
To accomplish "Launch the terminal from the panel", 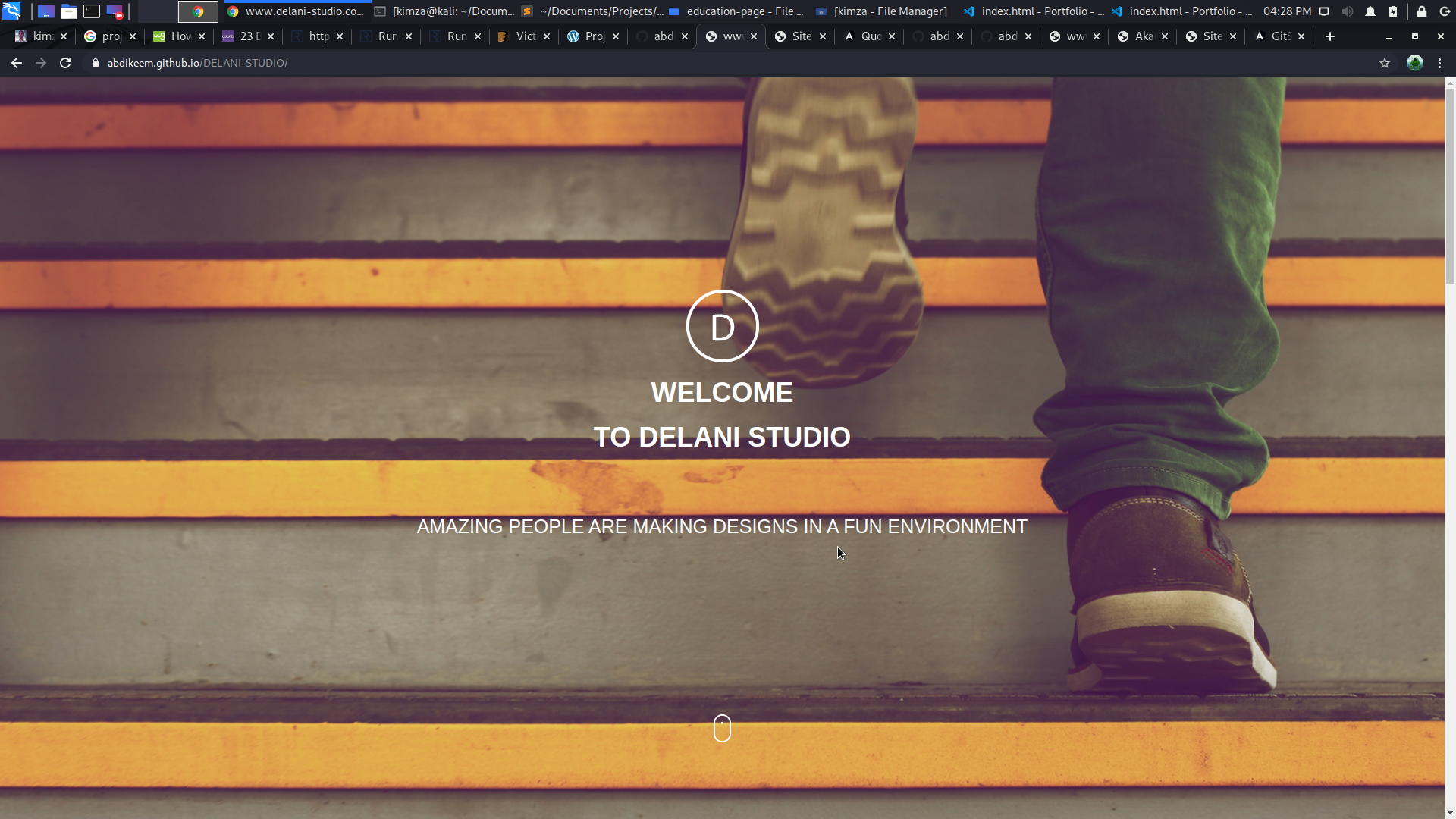I will (x=92, y=11).
